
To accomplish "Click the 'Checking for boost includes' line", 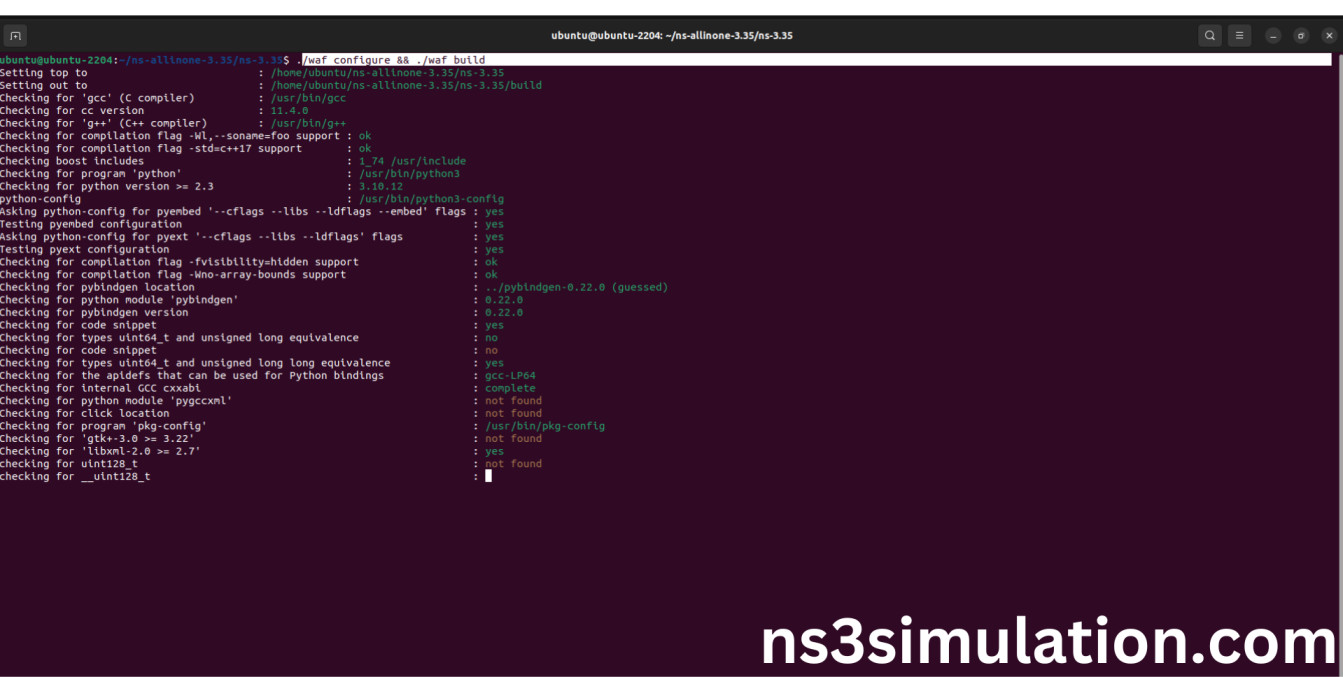I will pos(72,161).
